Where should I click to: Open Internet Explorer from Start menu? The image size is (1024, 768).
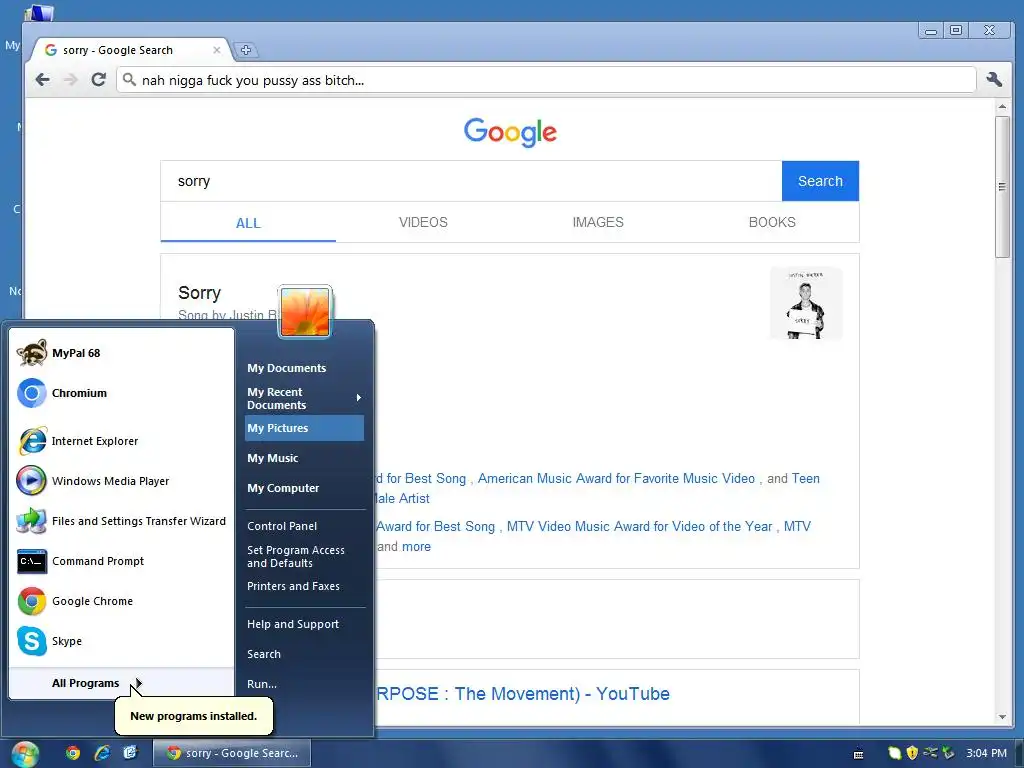pyautogui.click(x=121, y=441)
